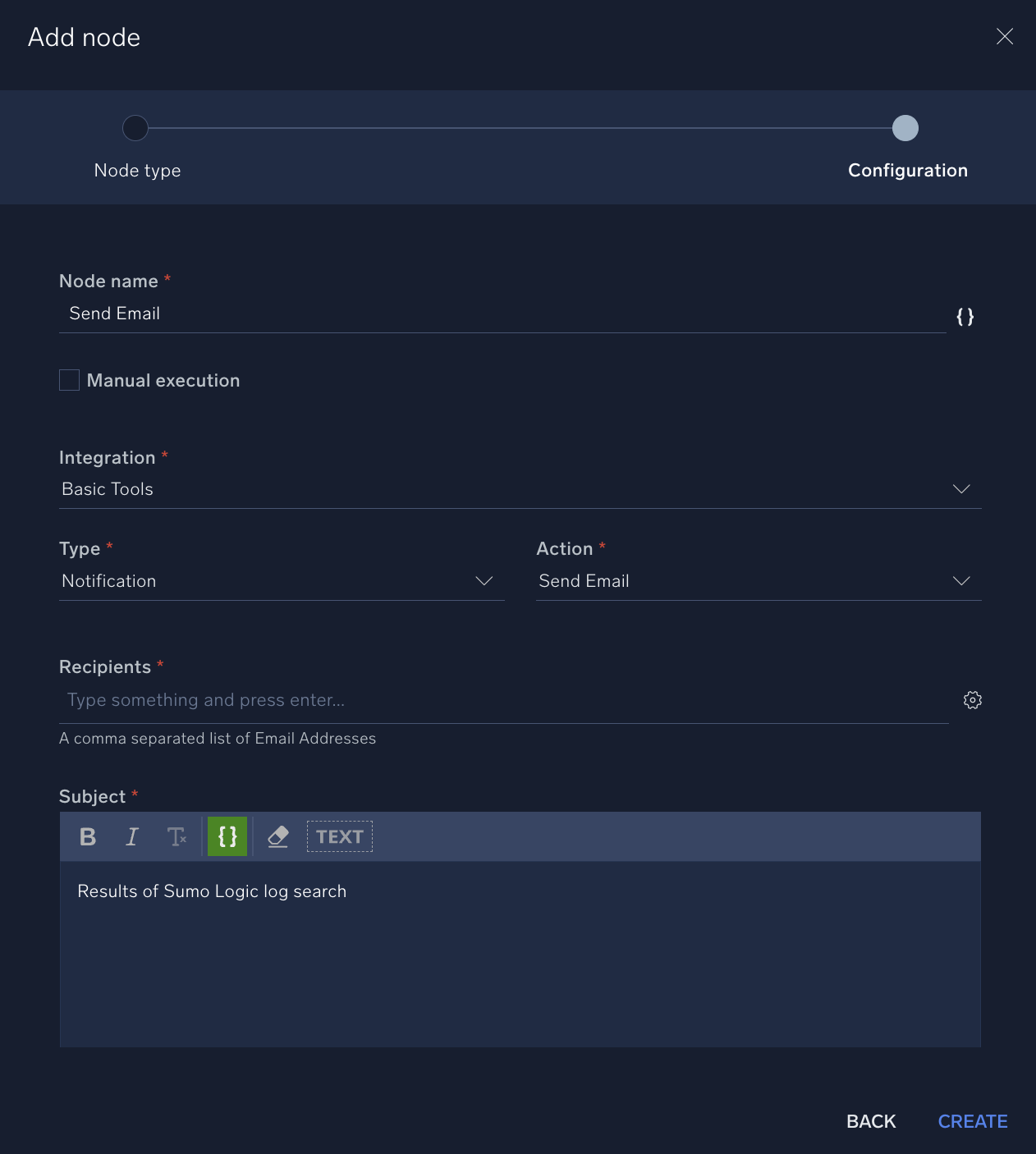Insert a variable using the green braces icon
The height and width of the screenshot is (1154, 1036).
(x=227, y=836)
